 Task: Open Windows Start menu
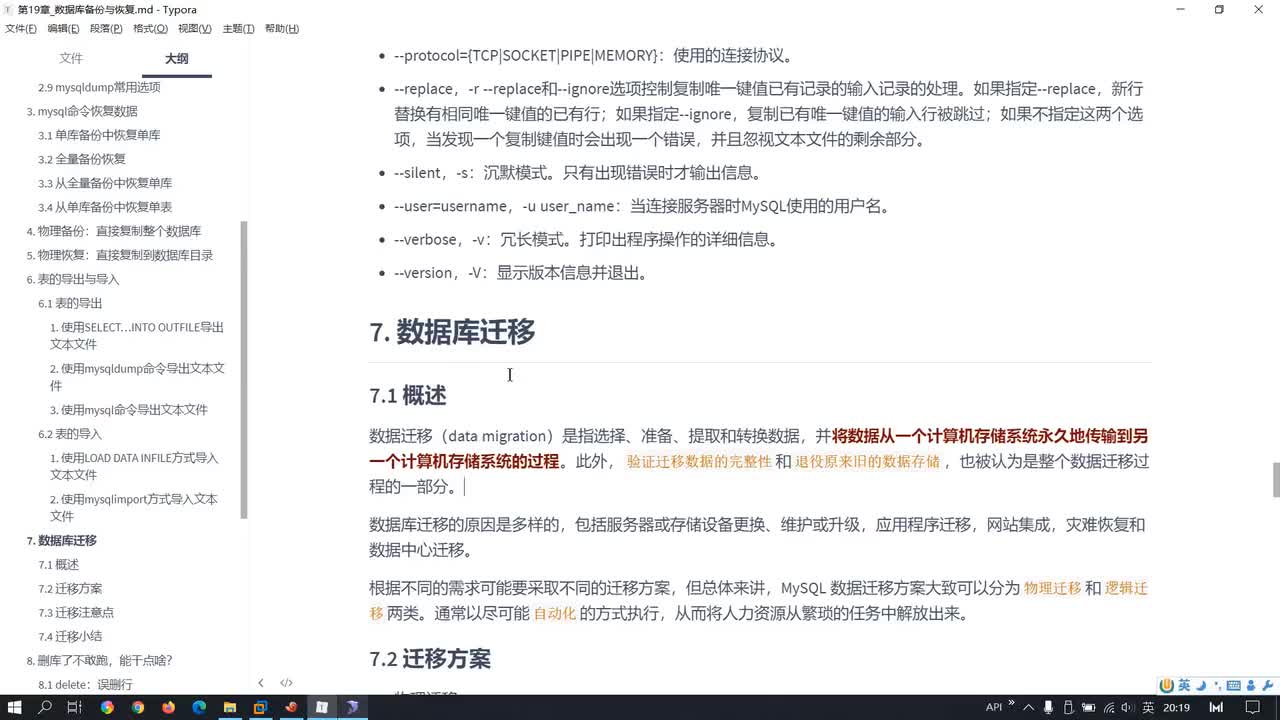[15, 707]
